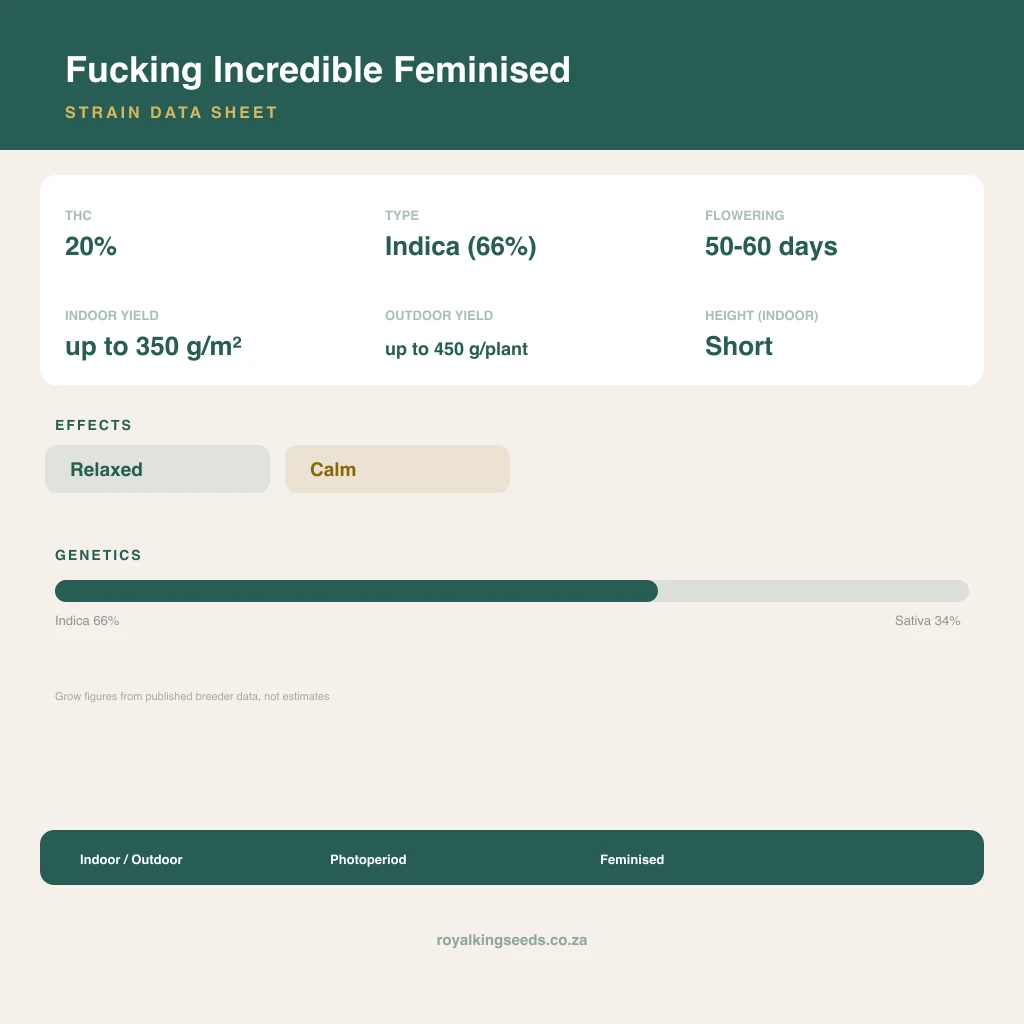The width and height of the screenshot is (1024, 1024).
Task: Select the Photoperiod label
Action: tap(368, 859)
